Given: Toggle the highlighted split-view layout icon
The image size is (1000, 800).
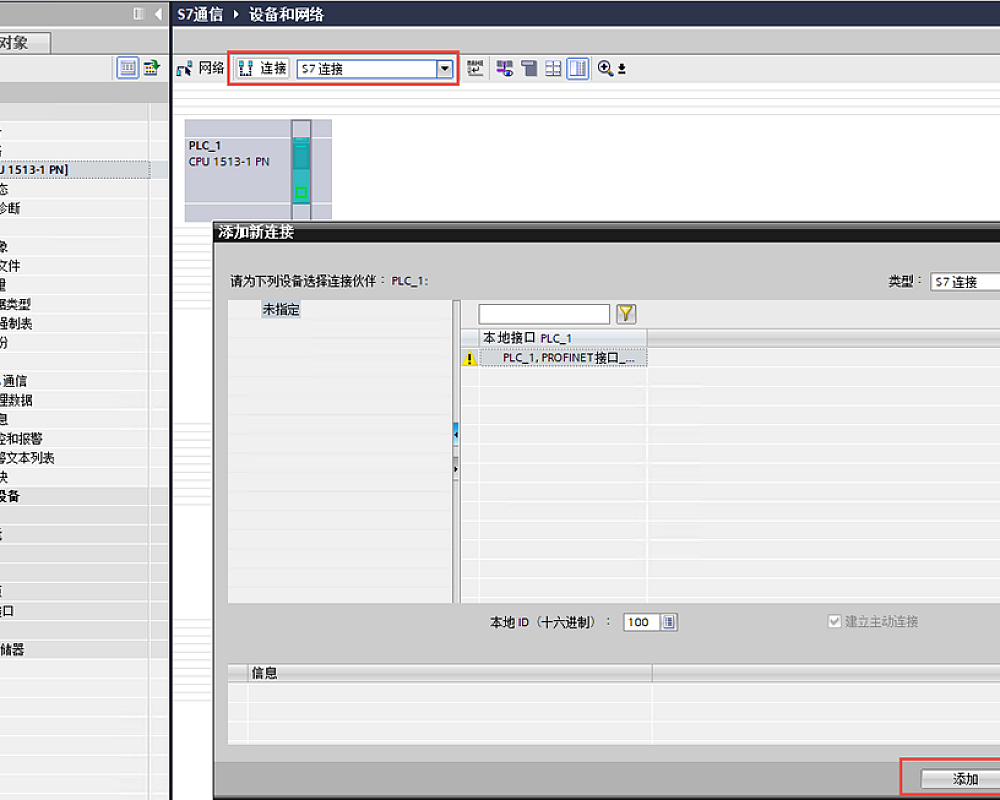Looking at the screenshot, I should point(577,69).
